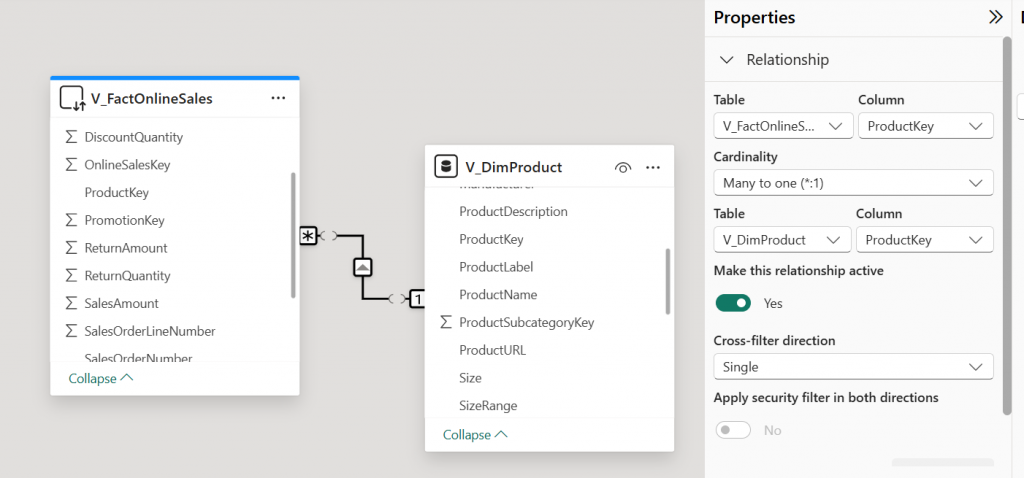Screen dimensions: 1024x478
Task: Turn off Make this relationship active
Action: (x=733, y=302)
